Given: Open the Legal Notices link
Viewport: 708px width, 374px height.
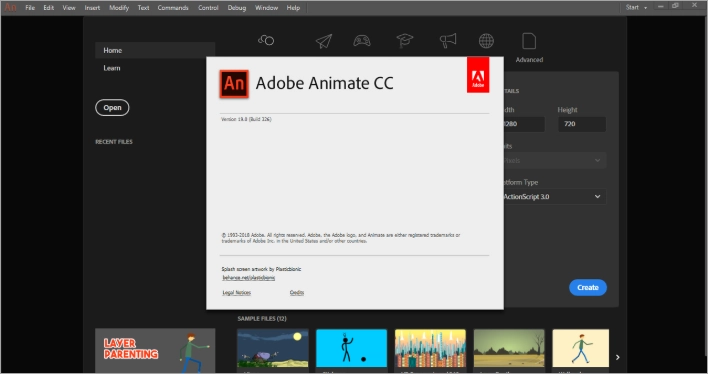Looking at the screenshot, I should point(237,293).
